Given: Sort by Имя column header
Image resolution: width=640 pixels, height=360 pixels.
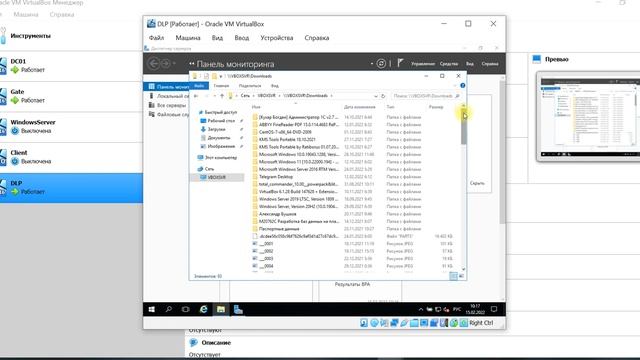Looking at the screenshot, I should pyautogui.click(x=256, y=107).
